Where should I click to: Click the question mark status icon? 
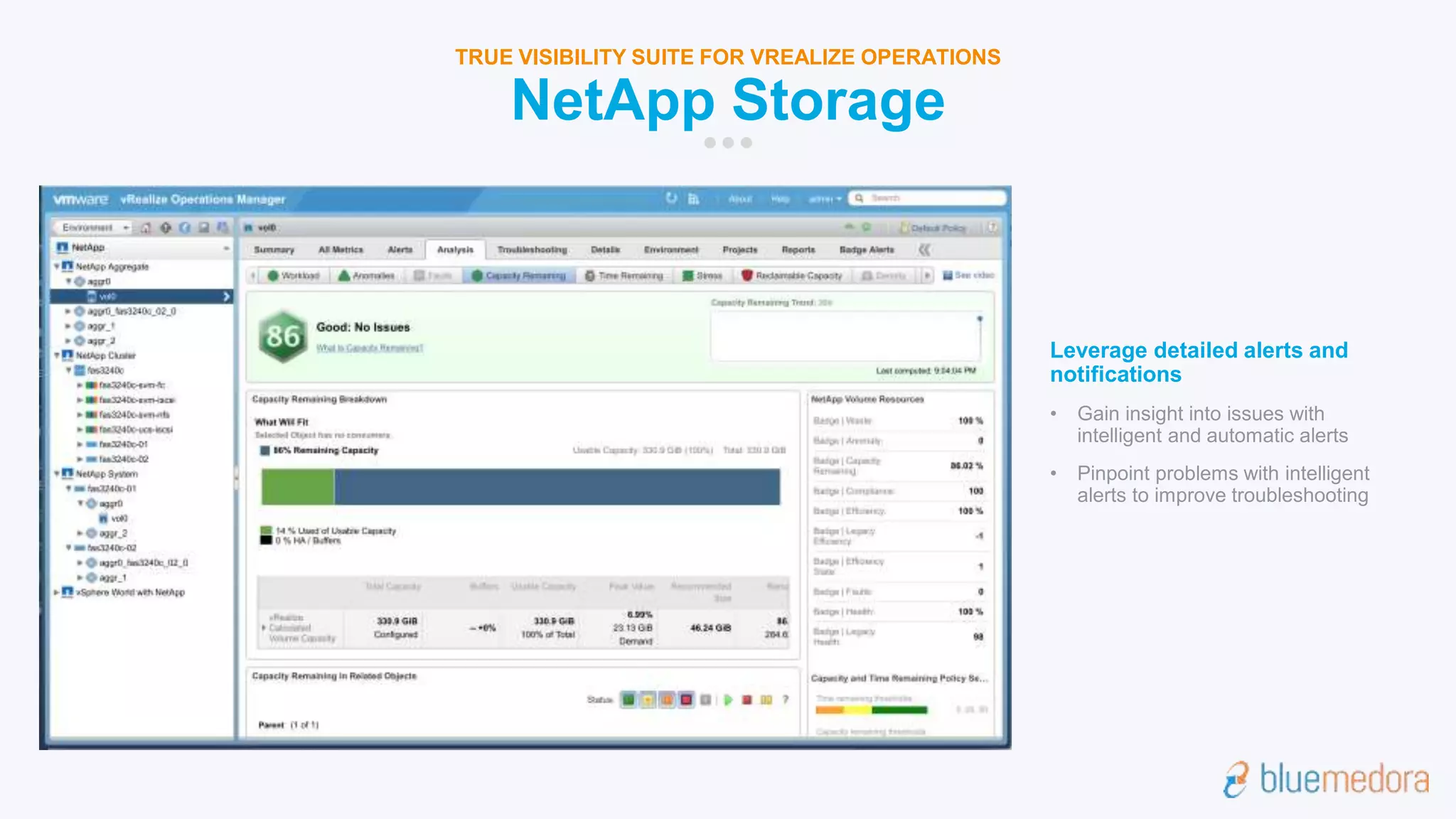[786, 700]
